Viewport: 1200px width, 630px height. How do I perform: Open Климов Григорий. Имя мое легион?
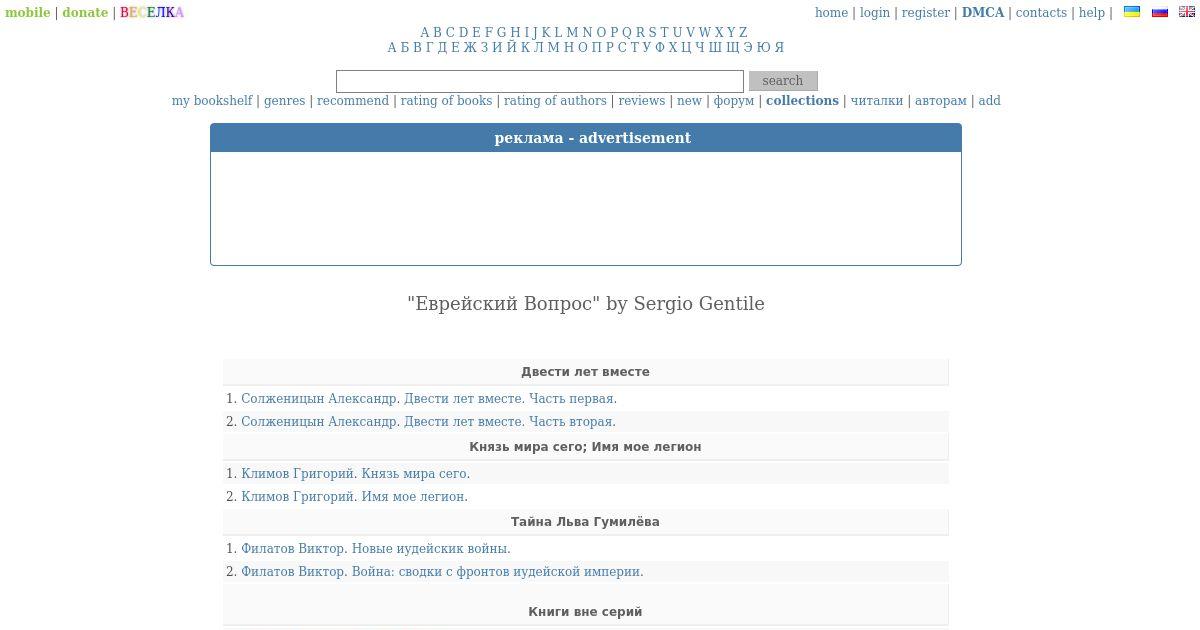354,497
